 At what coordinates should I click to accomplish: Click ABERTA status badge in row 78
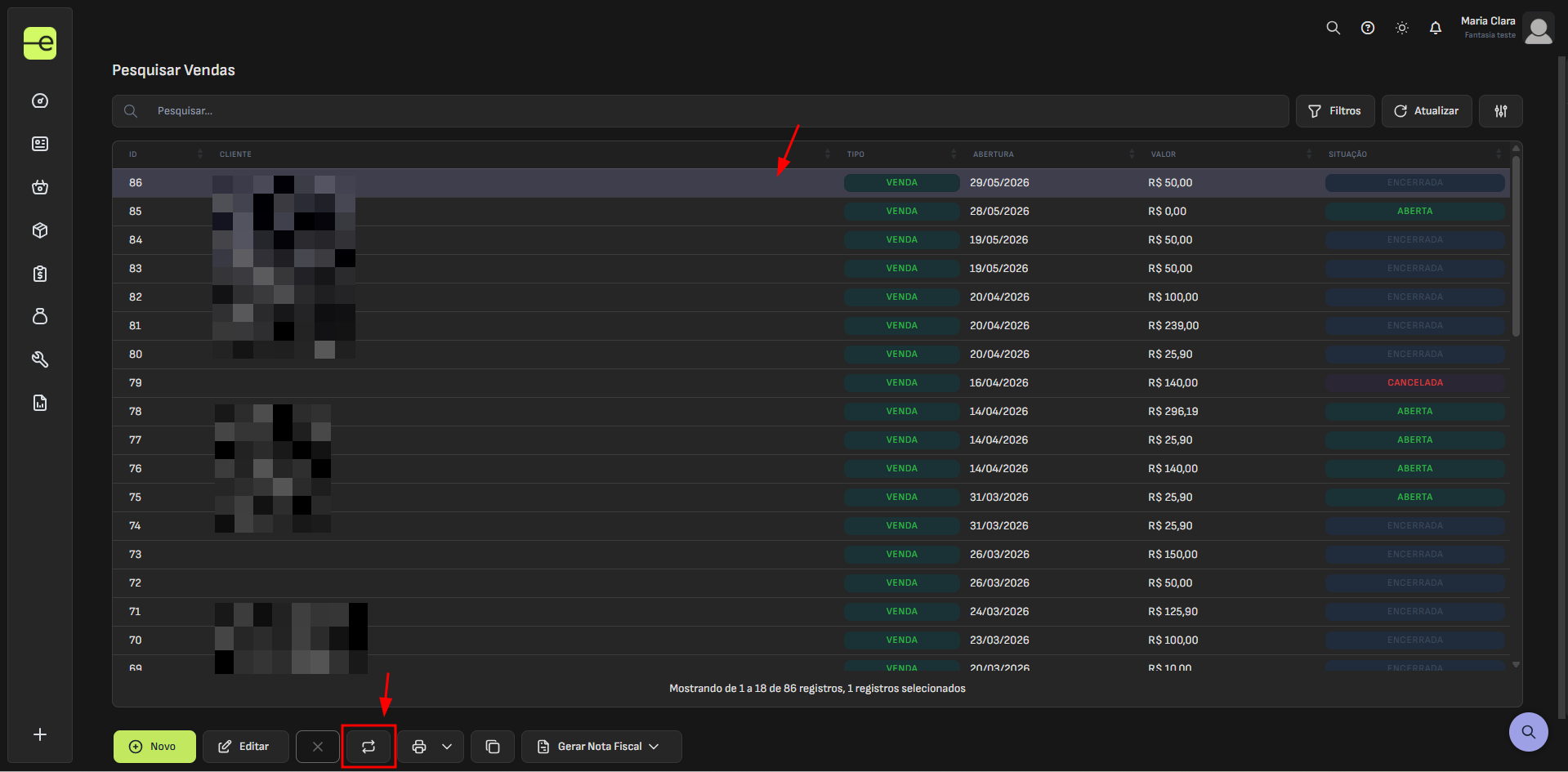[1415, 412]
